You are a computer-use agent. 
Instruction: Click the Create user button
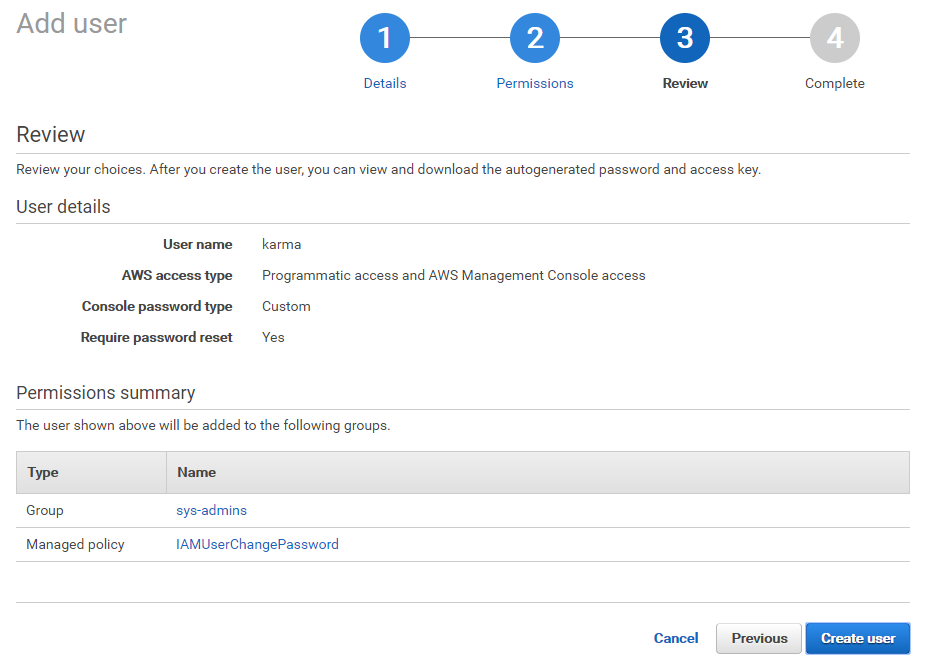tap(858, 638)
